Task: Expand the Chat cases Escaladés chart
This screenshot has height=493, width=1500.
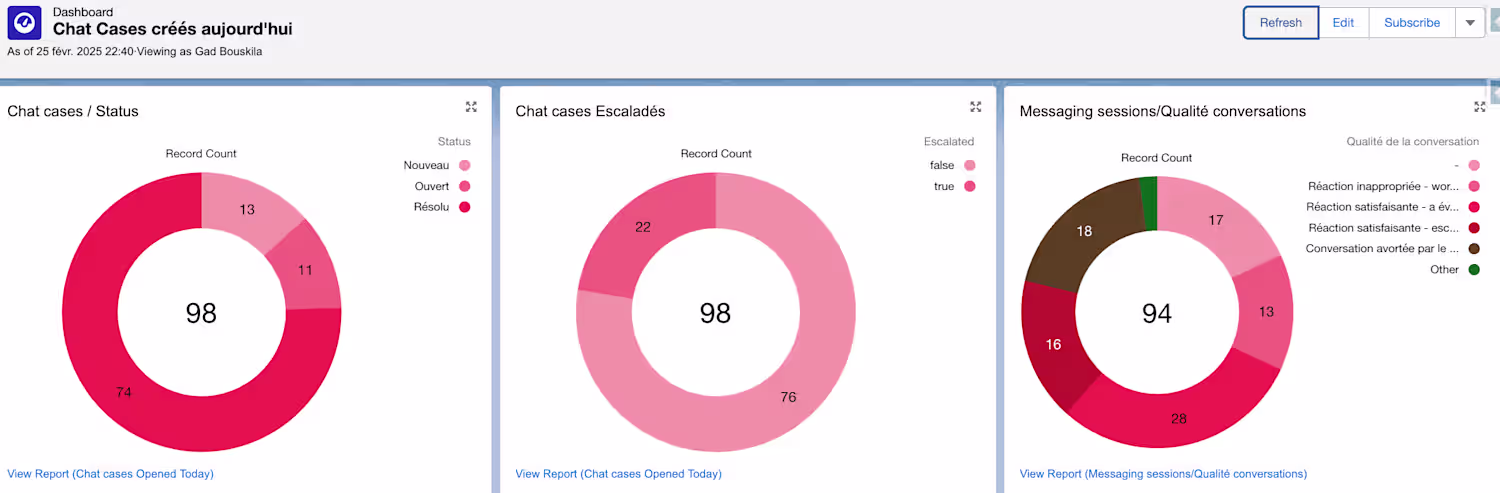Action: pos(976,107)
